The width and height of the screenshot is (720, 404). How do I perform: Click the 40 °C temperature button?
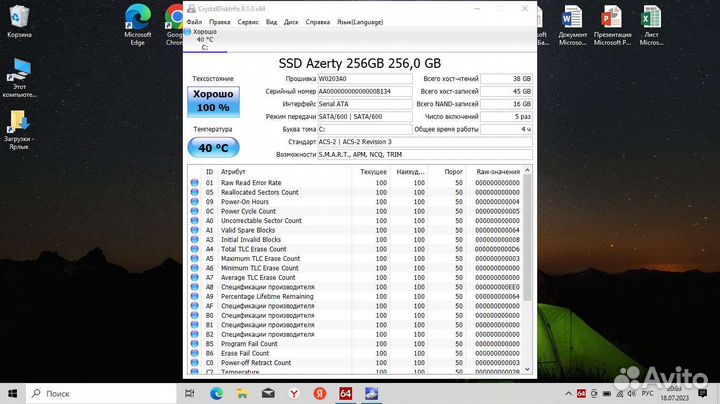213,148
